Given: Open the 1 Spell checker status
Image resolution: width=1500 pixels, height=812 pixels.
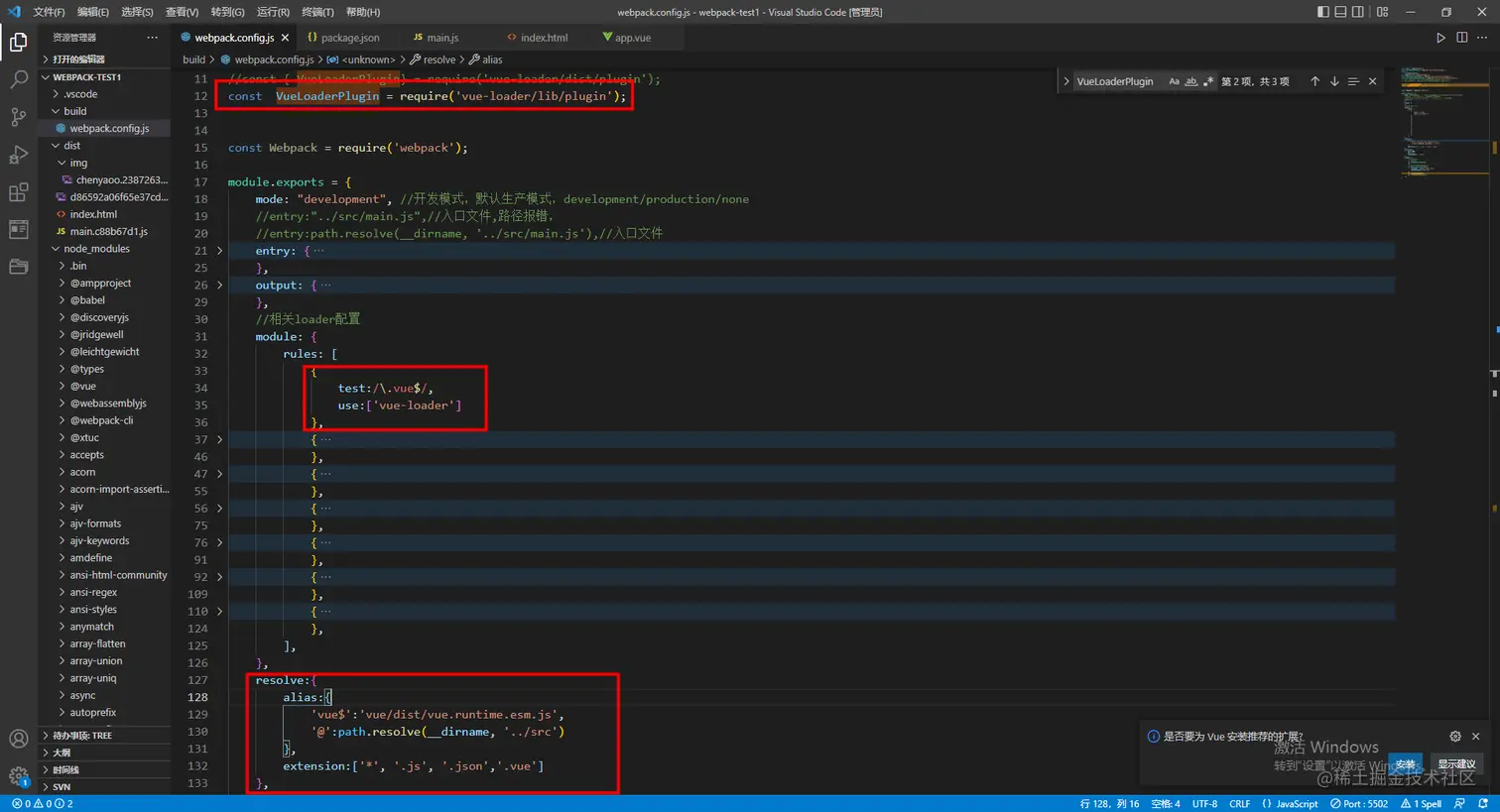Looking at the screenshot, I should (1421, 804).
